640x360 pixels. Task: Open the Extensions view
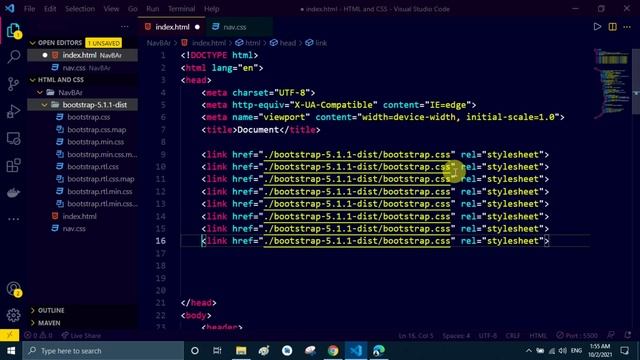[13, 165]
